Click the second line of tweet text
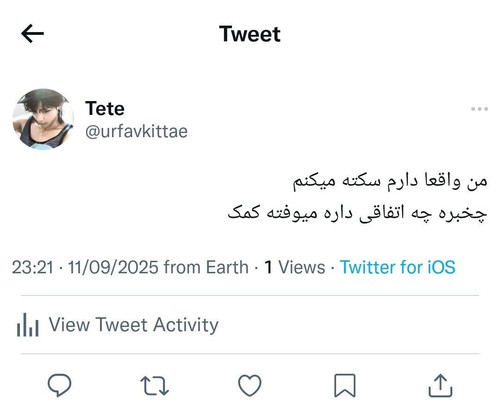 point(357,213)
